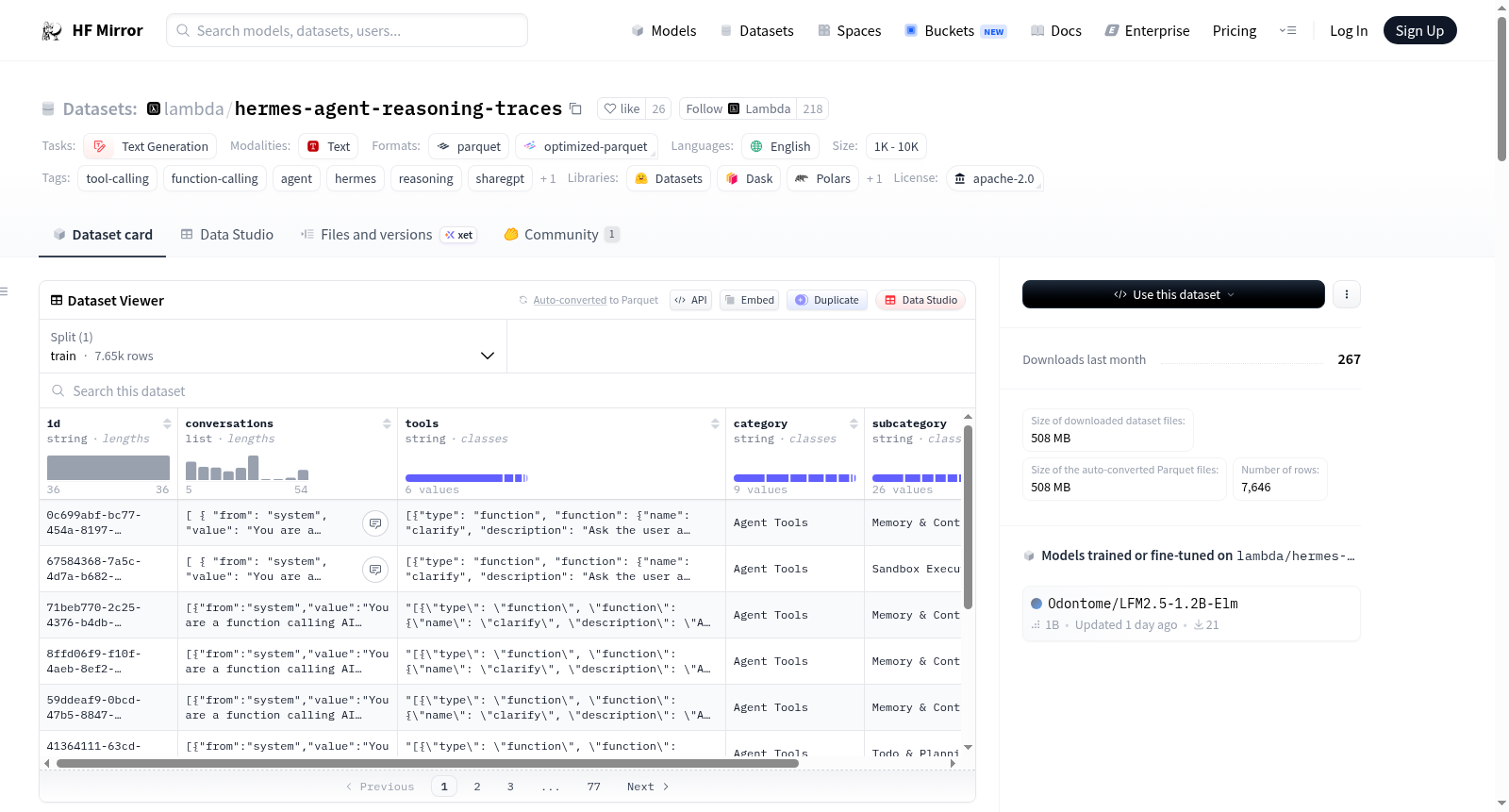
Task: Click the tools classes distribution bar
Action: (467, 478)
